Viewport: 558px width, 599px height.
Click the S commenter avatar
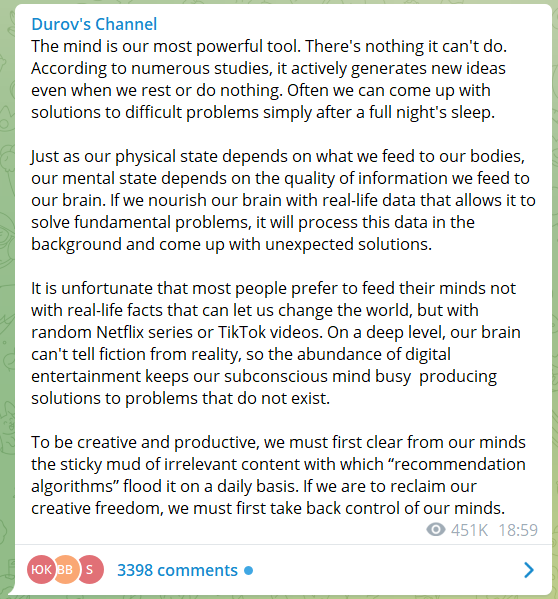[x=91, y=570]
